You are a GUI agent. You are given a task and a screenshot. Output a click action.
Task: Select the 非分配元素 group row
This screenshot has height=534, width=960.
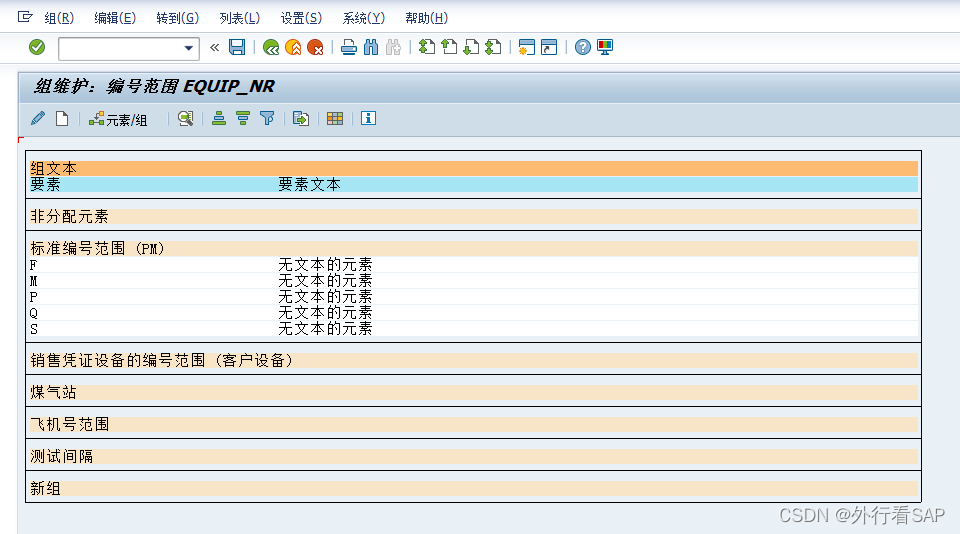tap(473, 217)
